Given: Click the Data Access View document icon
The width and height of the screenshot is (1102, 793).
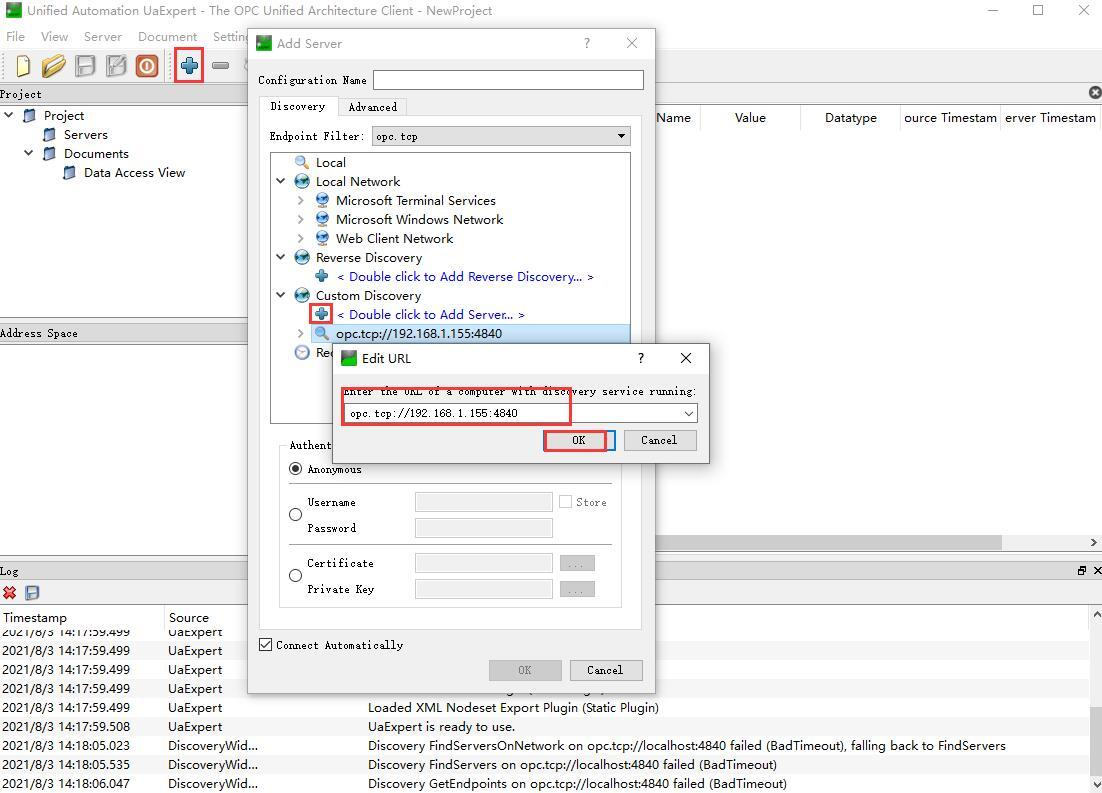Looking at the screenshot, I should [70, 173].
